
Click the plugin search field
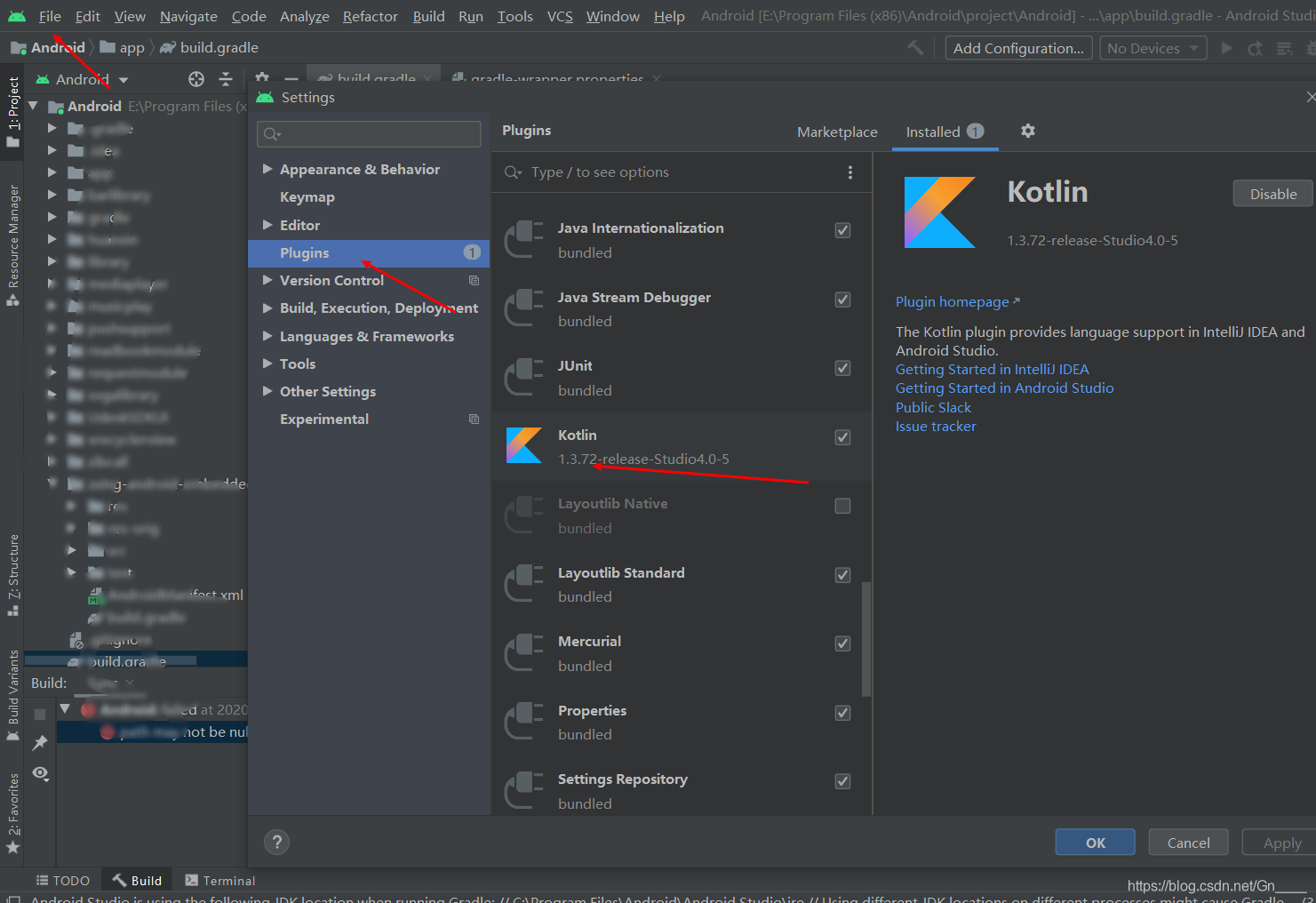671,172
